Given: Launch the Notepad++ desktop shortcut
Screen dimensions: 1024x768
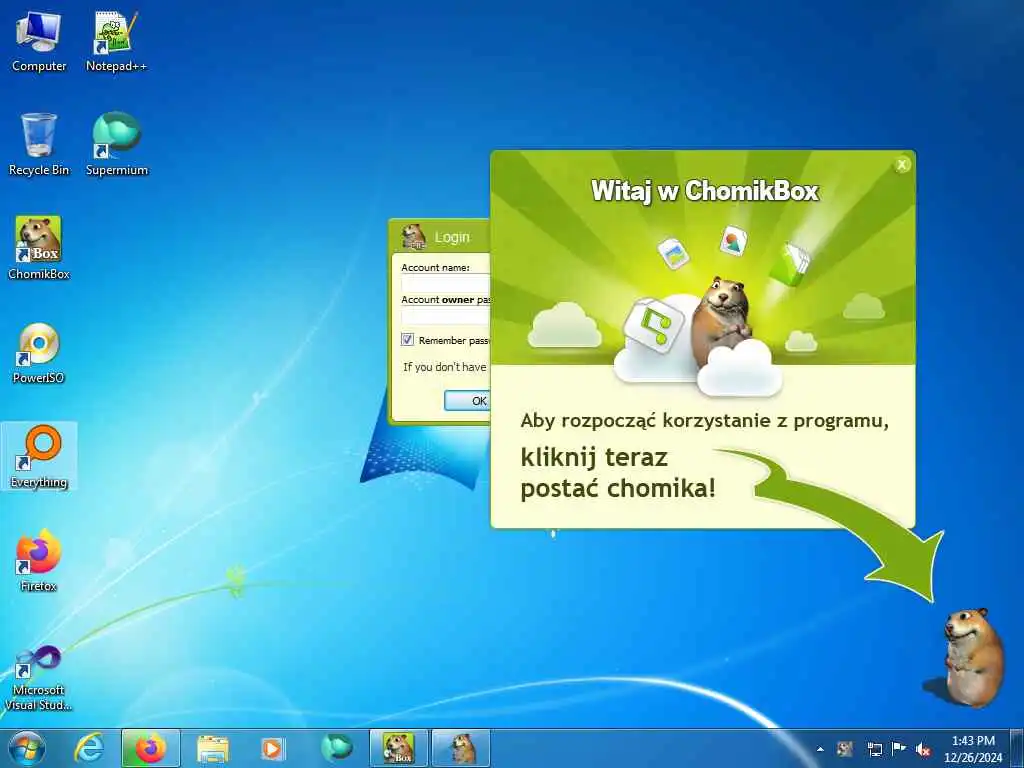Looking at the screenshot, I should point(116,41).
